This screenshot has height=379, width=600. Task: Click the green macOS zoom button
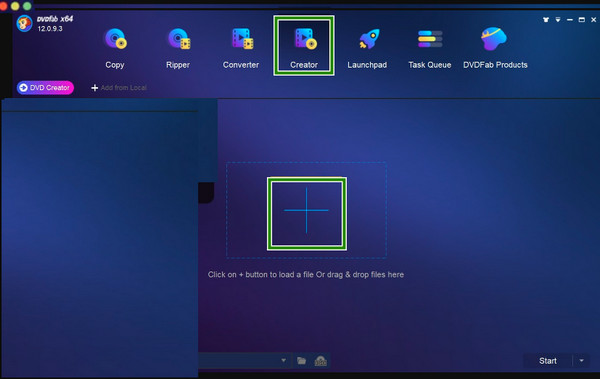tap(27, 6)
